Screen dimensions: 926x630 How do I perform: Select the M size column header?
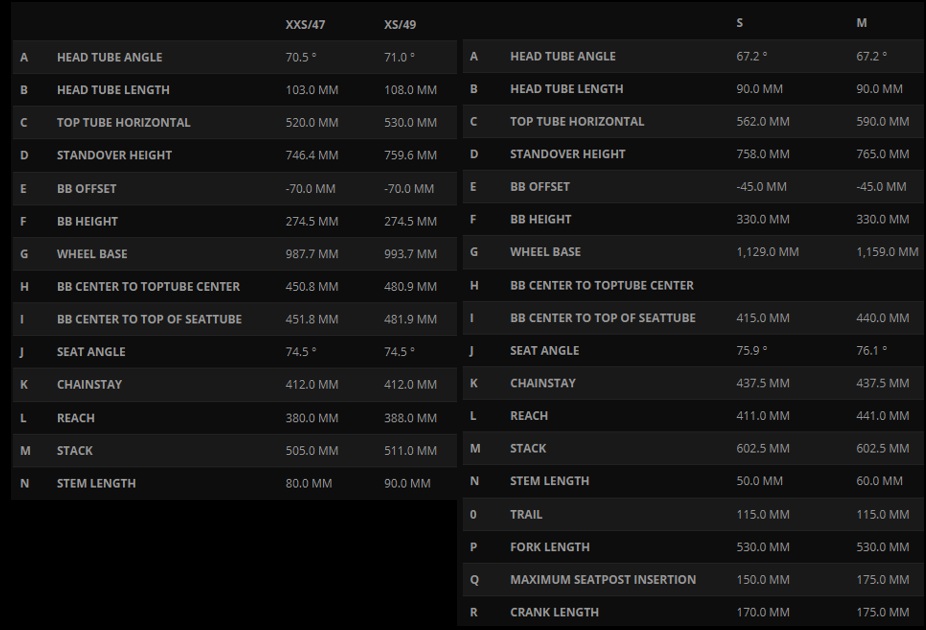[862, 23]
